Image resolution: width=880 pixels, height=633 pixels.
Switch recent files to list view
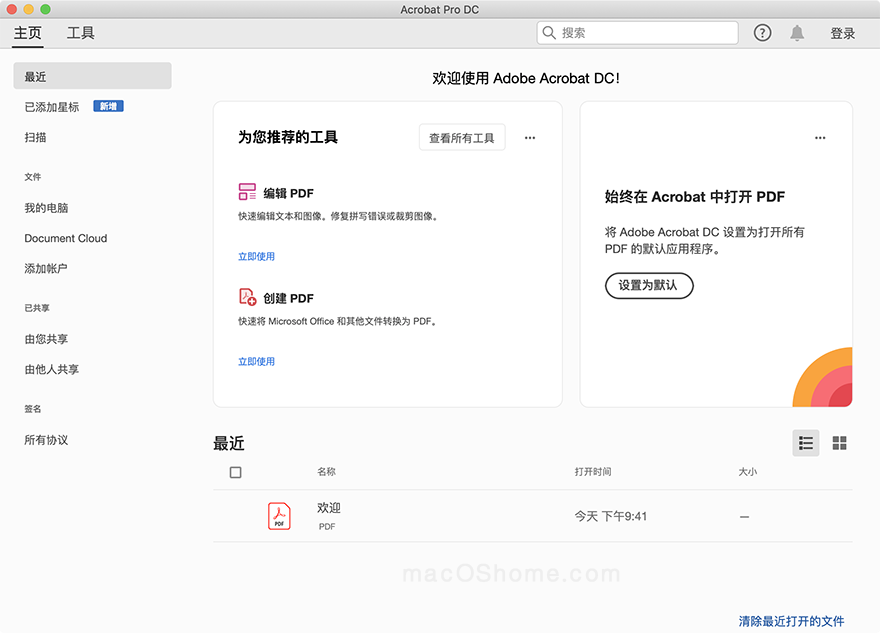point(806,443)
